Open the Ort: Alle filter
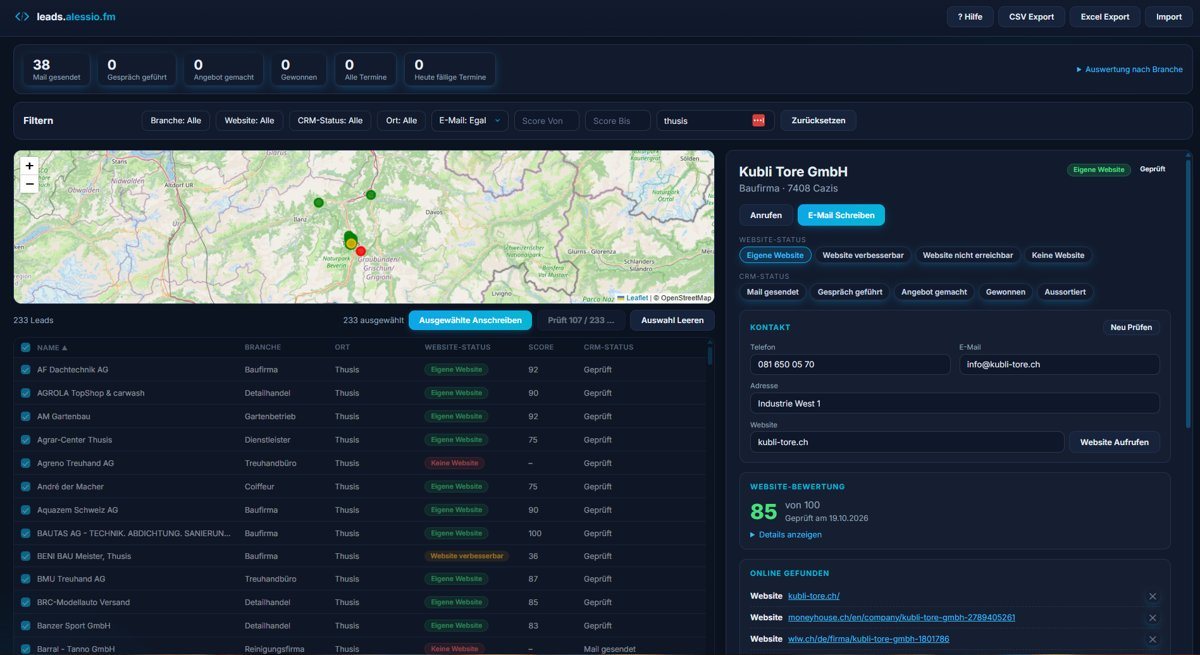Image resolution: width=1200 pixels, height=655 pixels. [402, 120]
